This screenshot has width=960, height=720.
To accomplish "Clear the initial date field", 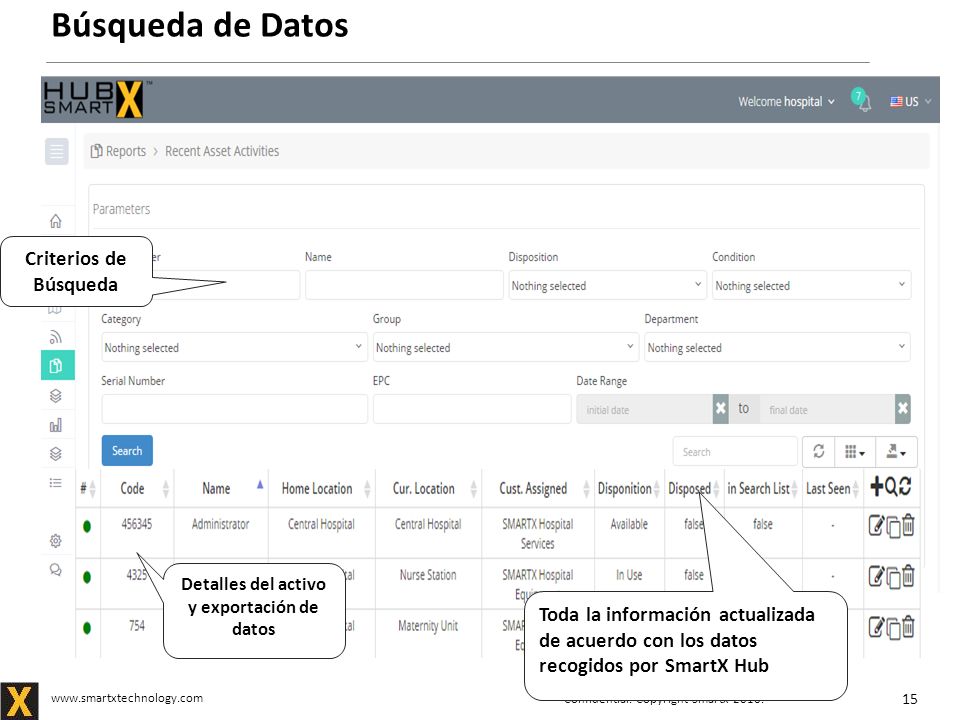I will 721,408.
